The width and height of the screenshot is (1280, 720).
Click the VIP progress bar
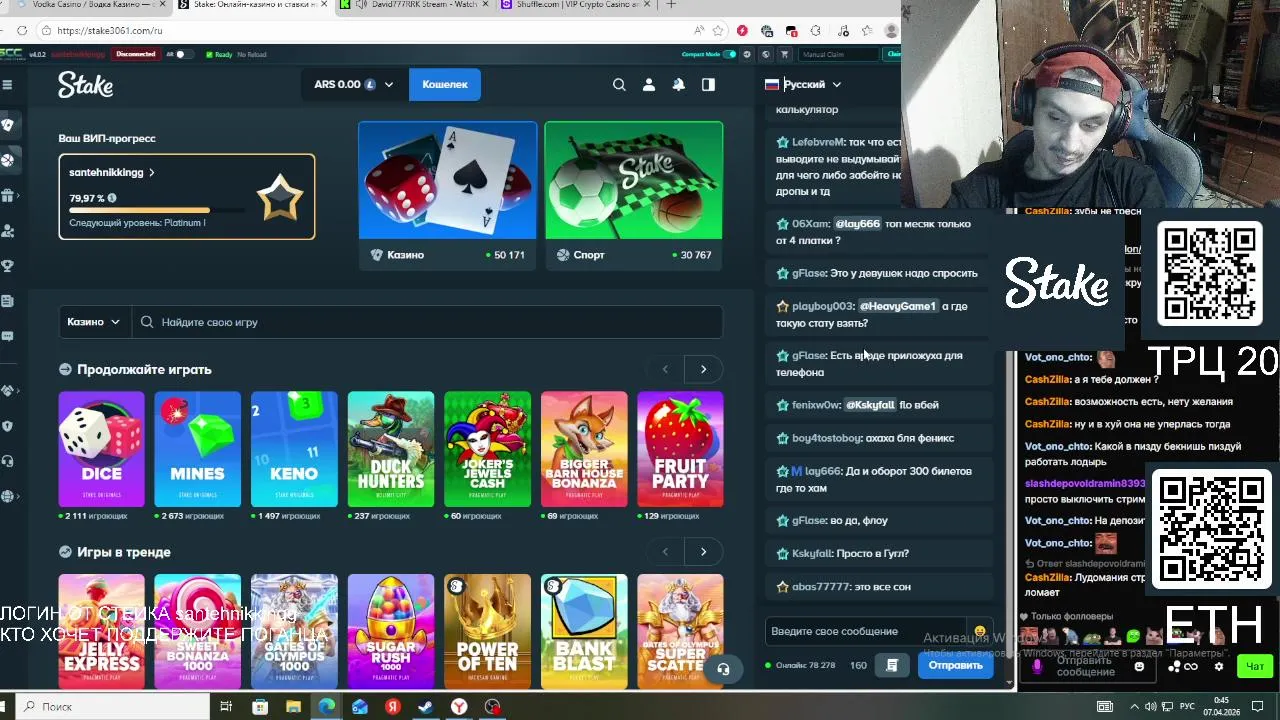point(156,211)
